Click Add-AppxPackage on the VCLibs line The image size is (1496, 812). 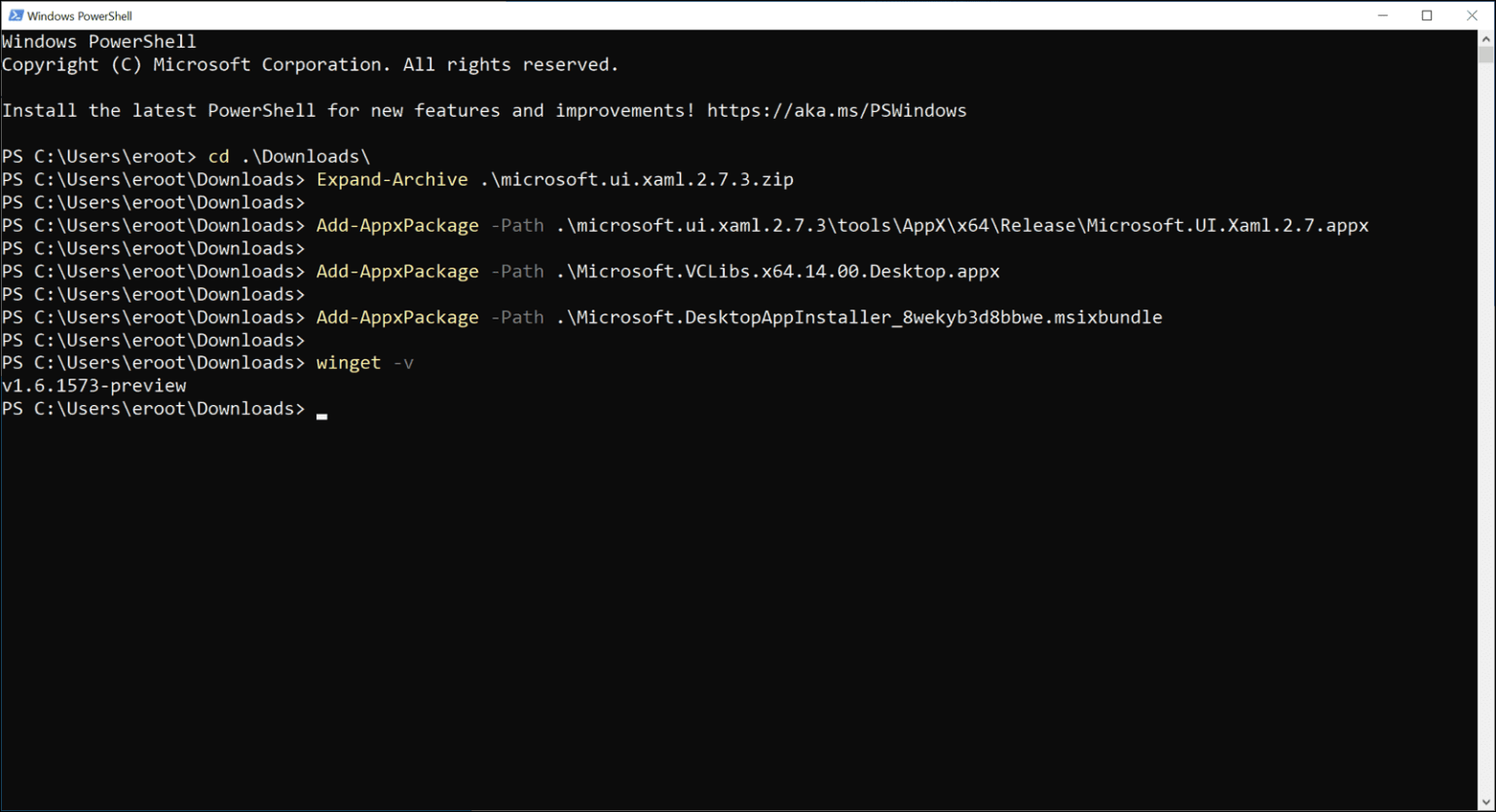[x=397, y=272]
